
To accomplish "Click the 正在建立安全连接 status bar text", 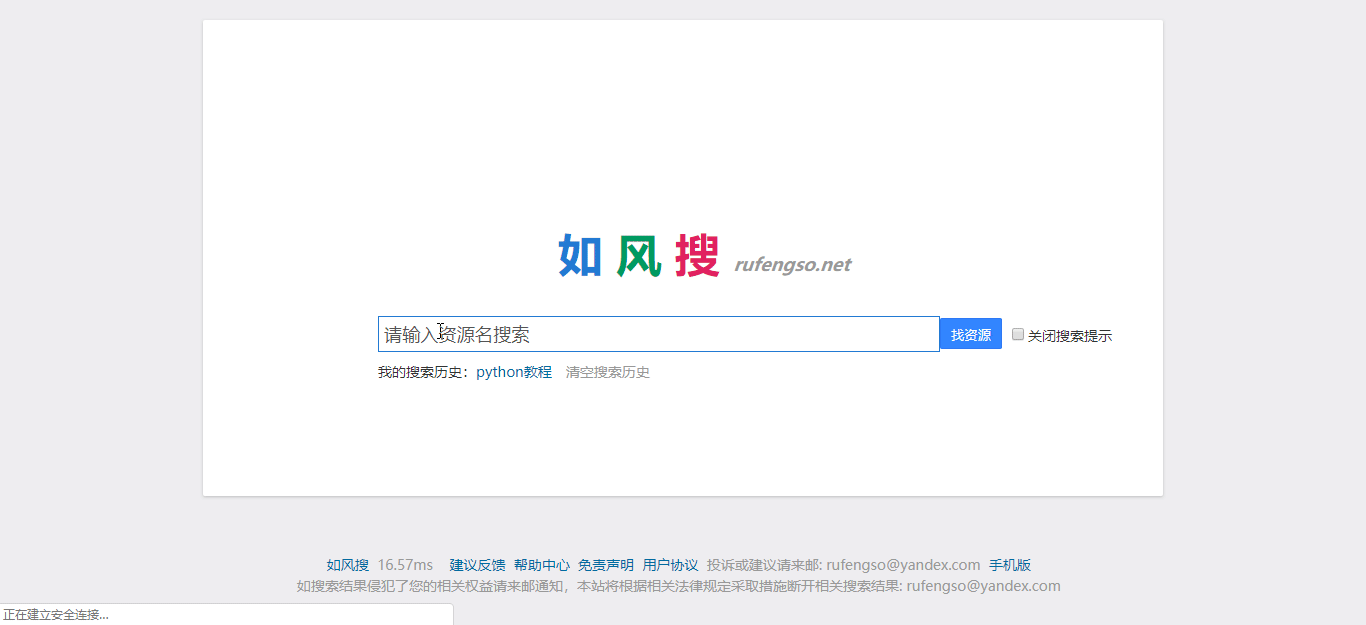I will 56,615.
